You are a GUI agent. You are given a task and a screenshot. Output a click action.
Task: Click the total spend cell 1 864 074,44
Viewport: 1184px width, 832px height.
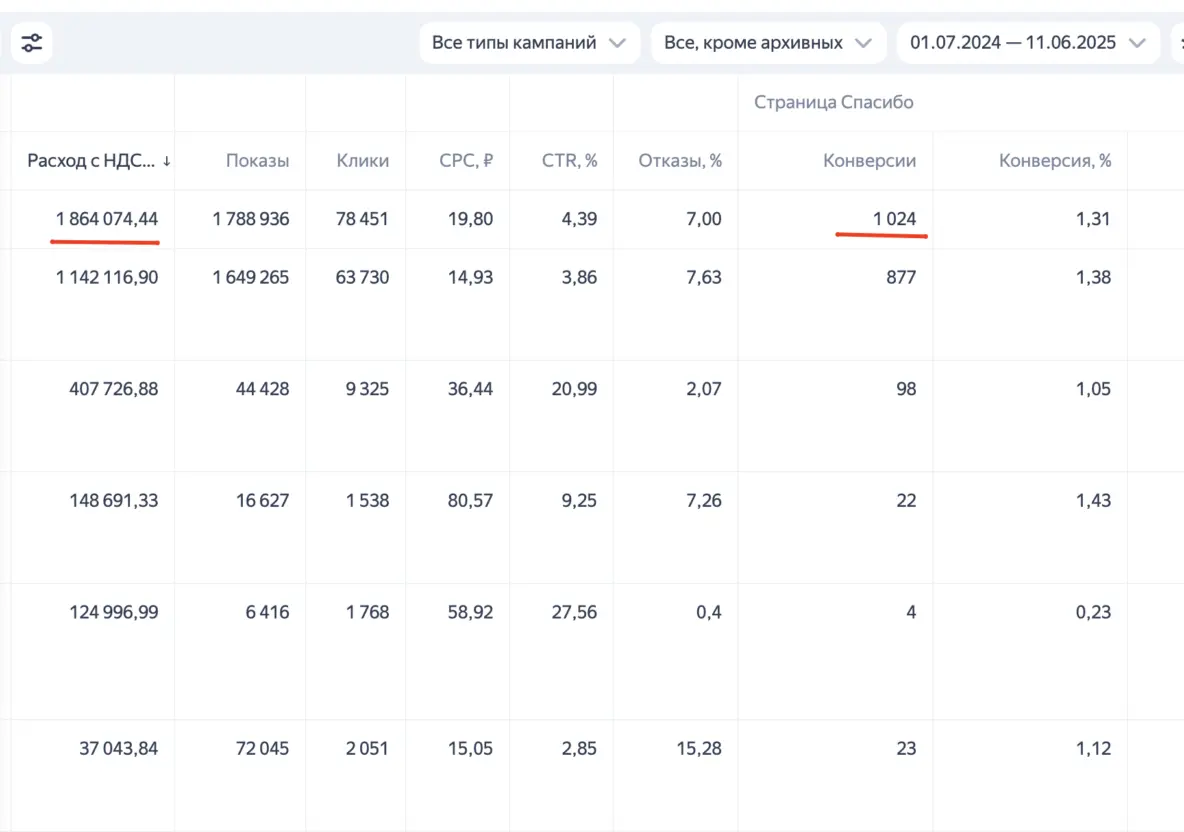[x=106, y=219]
